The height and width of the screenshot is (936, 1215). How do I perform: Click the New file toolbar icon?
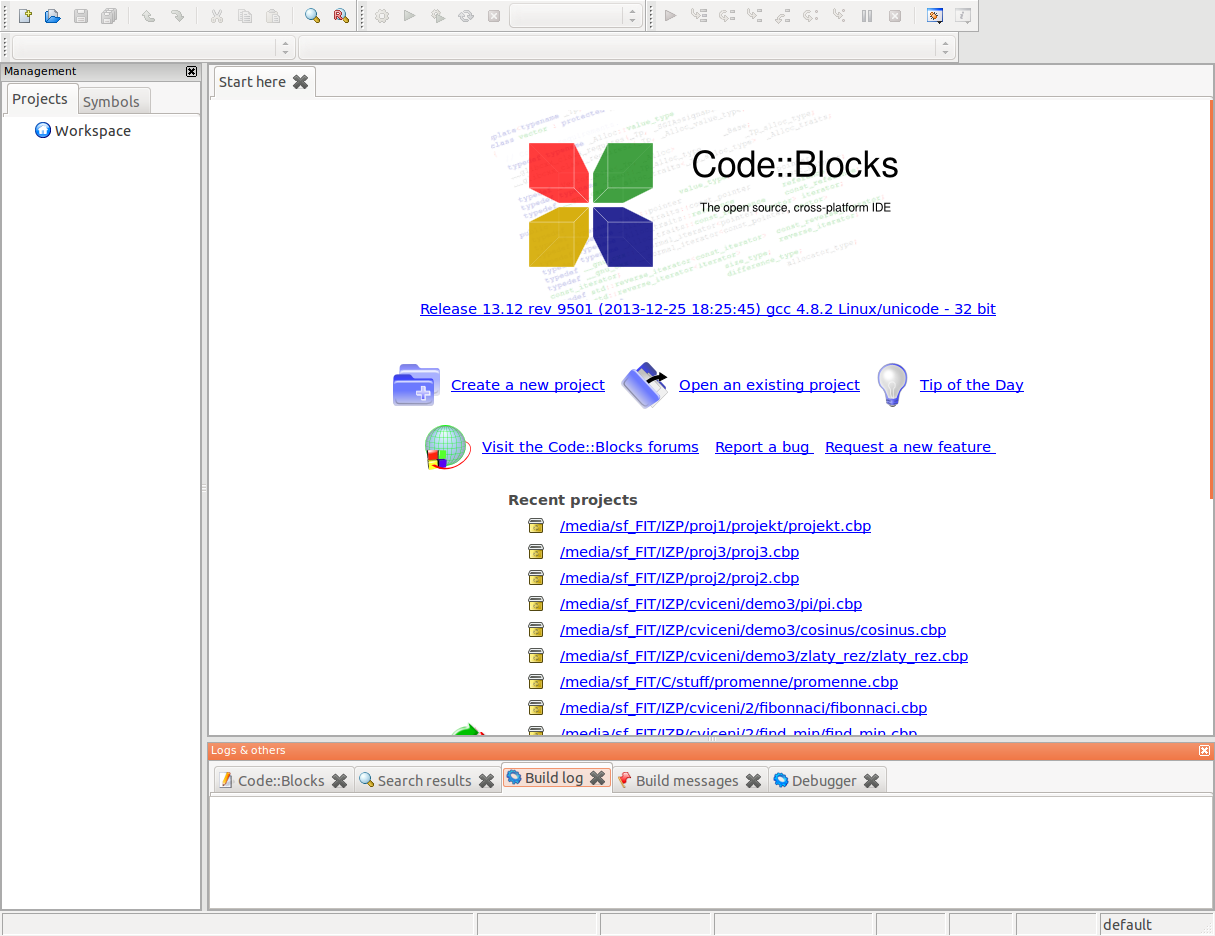coord(23,16)
